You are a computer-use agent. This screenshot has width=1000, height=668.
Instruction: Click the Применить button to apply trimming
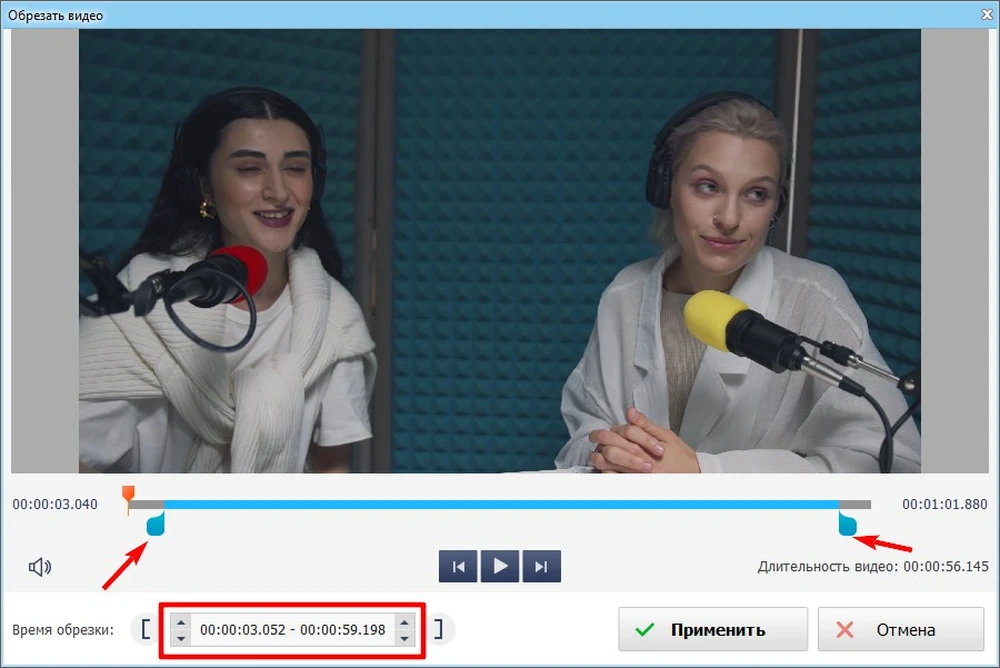[x=712, y=629]
